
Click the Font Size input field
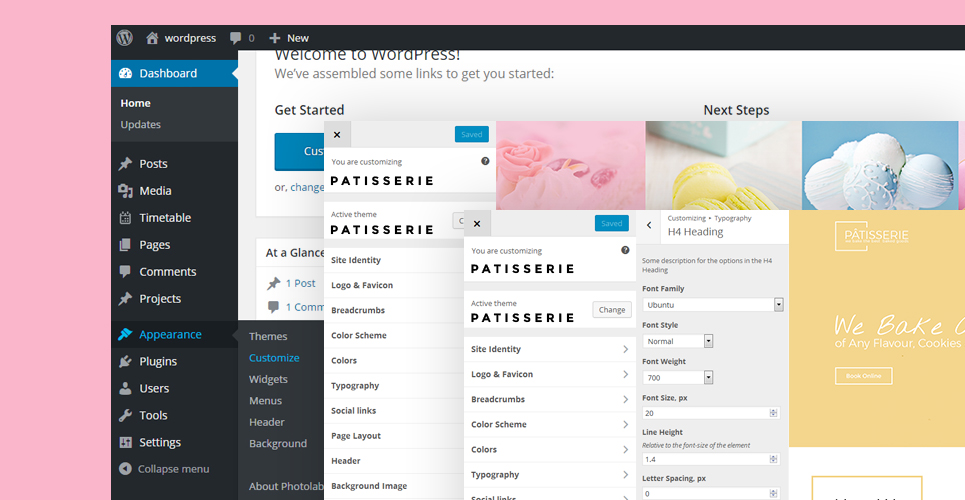[x=711, y=413]
